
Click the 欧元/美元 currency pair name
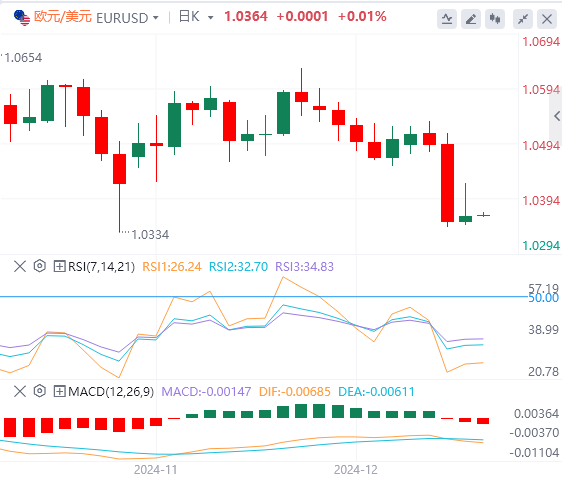[x=63, y=17]
